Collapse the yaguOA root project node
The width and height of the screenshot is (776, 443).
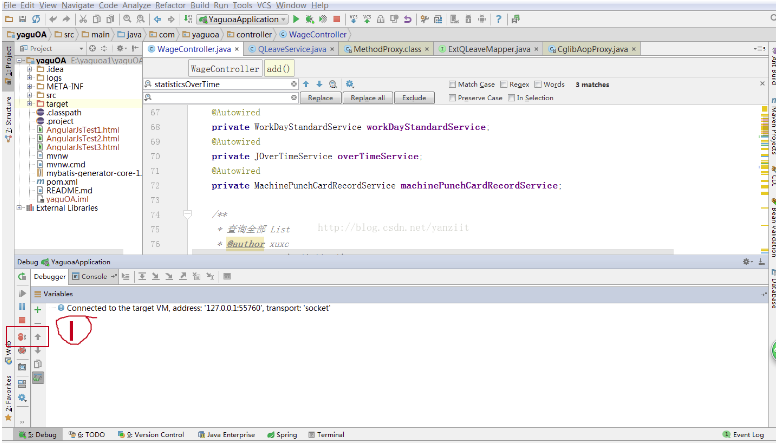(x=19, y=60)
